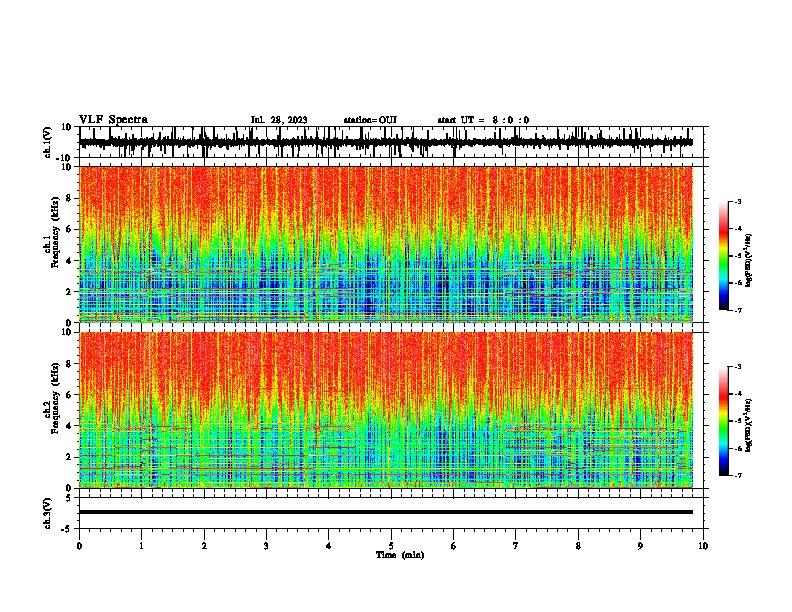Viewport: 792px width, 612px height.
Task: Click the ch.2 spectrogram plot
Action: point(386,410)
